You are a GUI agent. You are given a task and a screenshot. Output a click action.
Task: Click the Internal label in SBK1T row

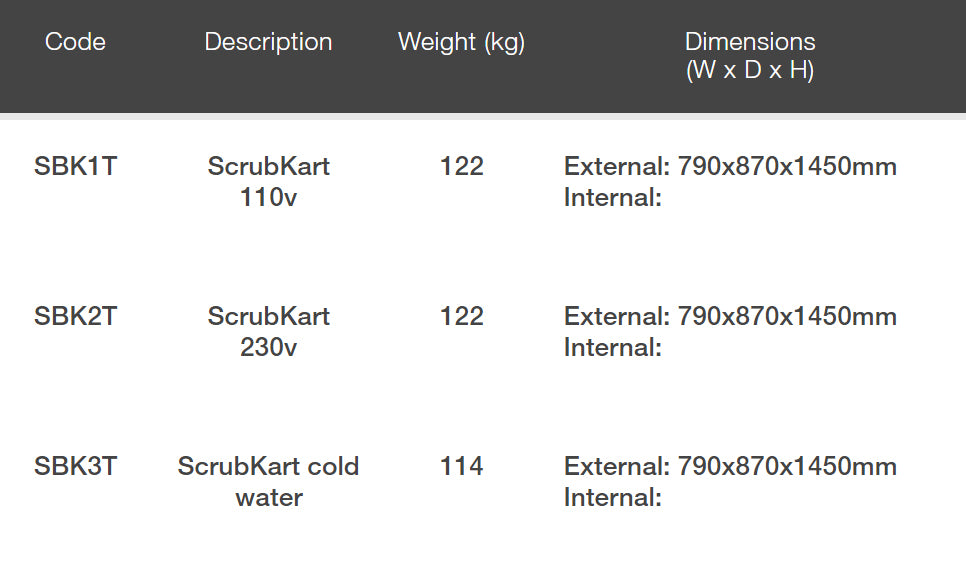point(613,197)
